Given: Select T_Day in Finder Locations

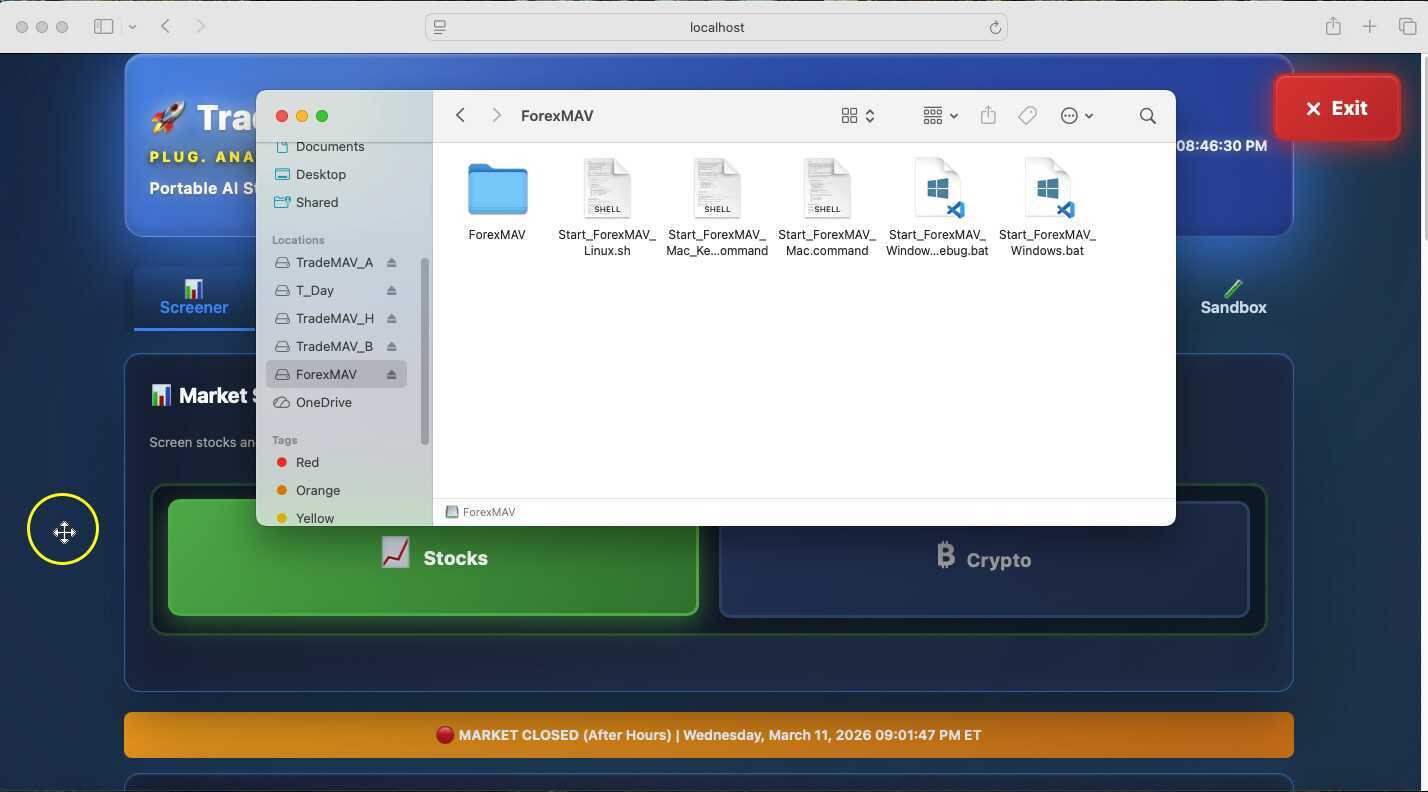Looking at the screenshot, I should (x=314, y=291).
